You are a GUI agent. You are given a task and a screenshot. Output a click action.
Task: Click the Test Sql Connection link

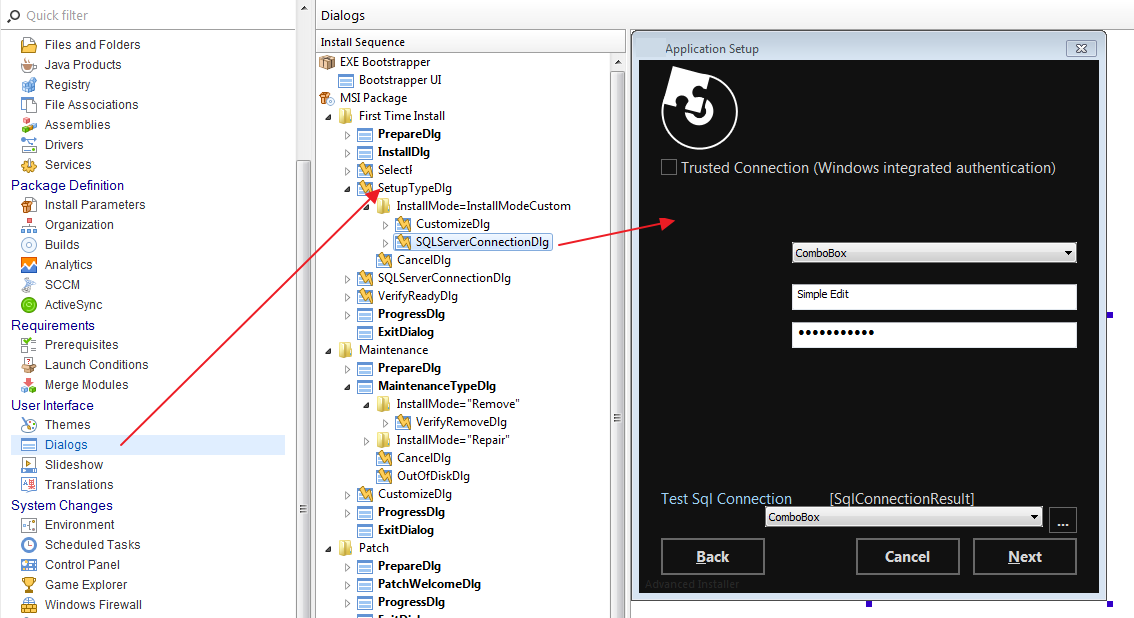726,499
